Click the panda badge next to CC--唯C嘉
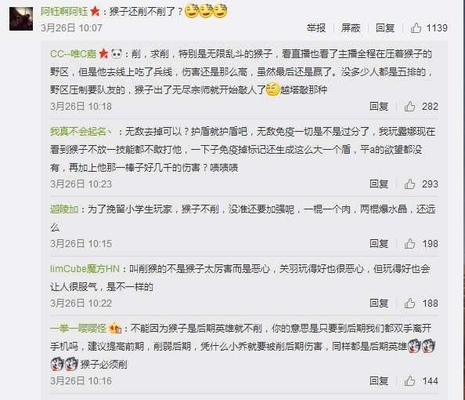This screenshot has height=400, width=465. point(117,54)
